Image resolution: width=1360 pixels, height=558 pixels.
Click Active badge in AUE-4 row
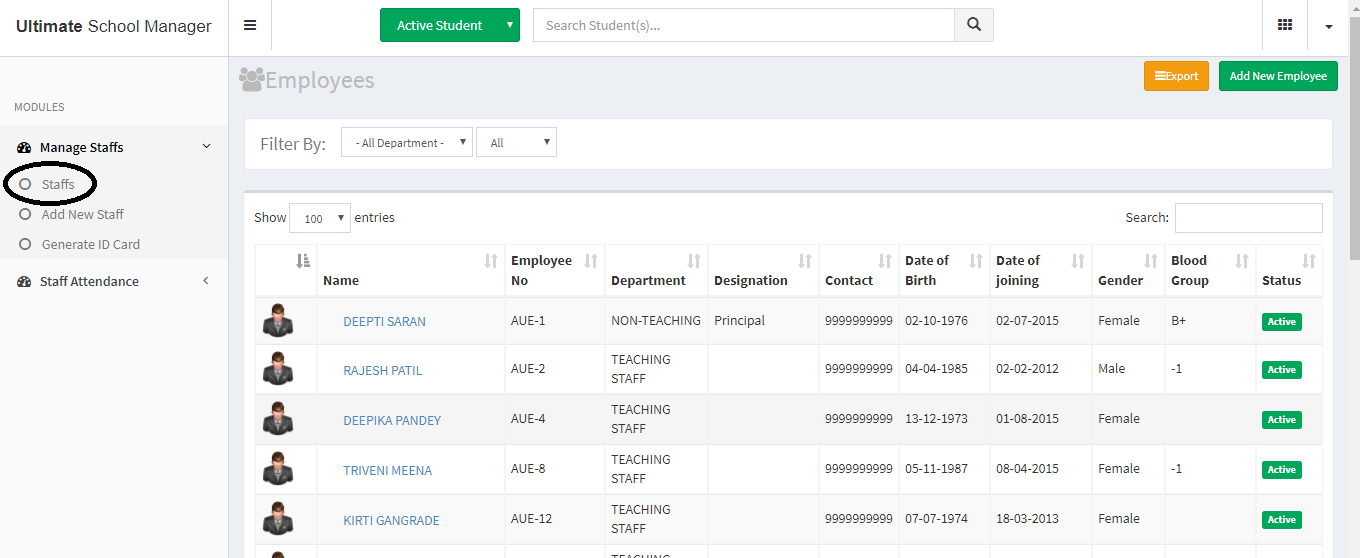(1282, 420)
